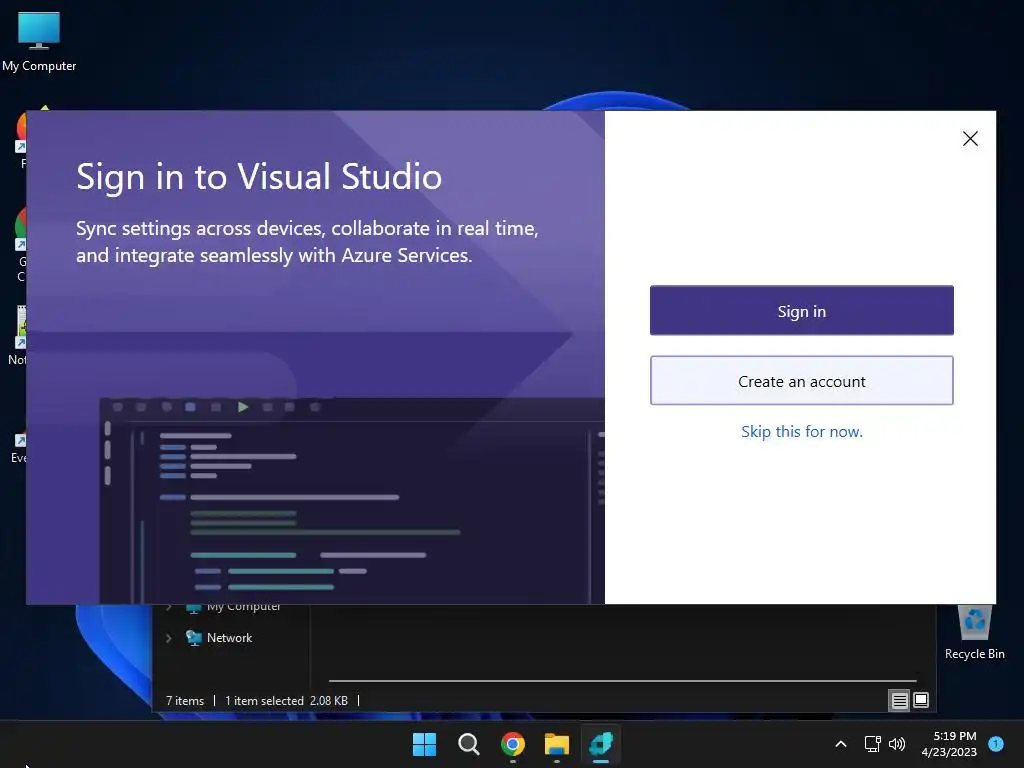
Task: Select My Computer desktop icon
Action: [39, 42]
